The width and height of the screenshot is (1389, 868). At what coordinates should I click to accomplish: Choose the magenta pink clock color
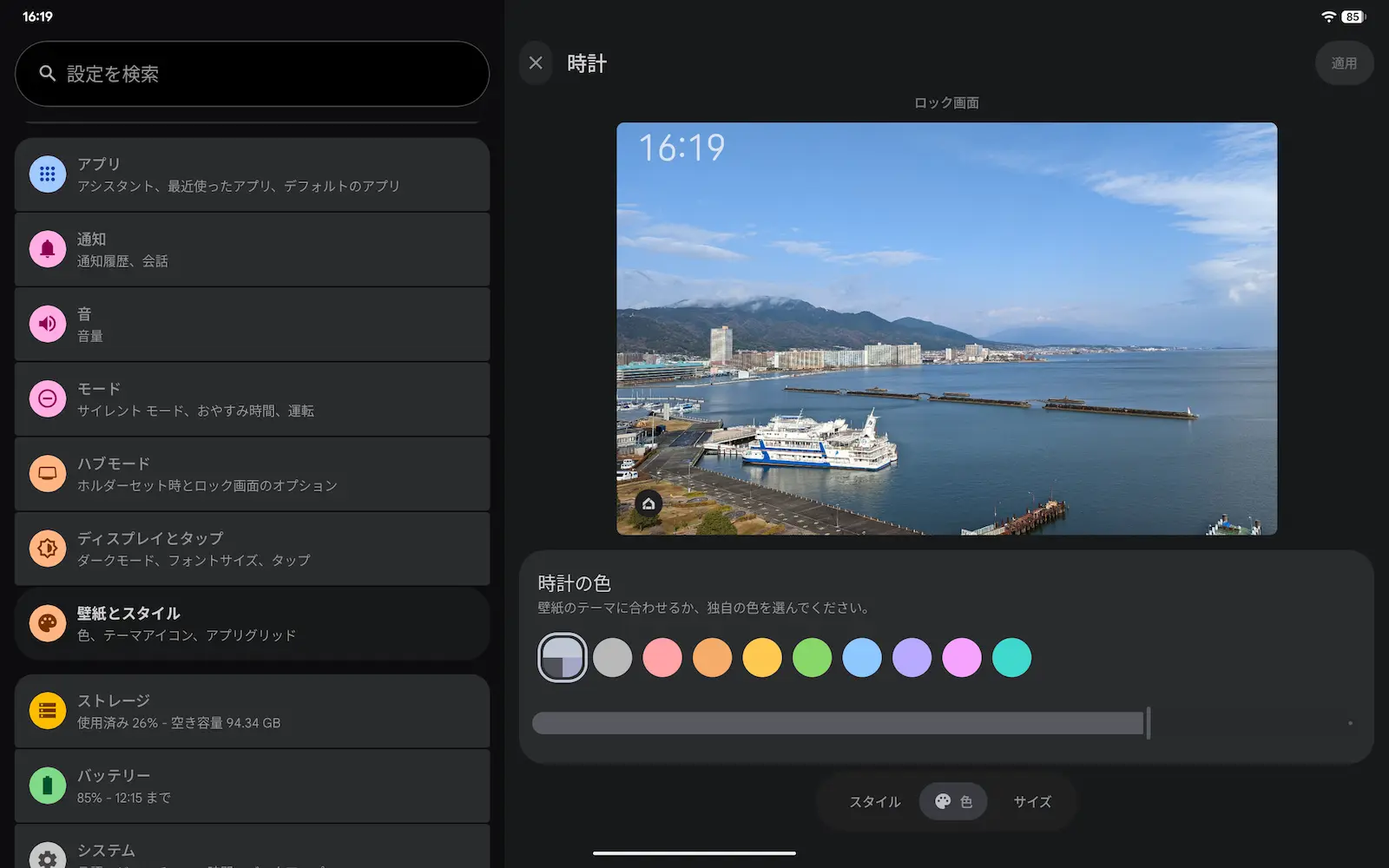(x=962, y=658)
